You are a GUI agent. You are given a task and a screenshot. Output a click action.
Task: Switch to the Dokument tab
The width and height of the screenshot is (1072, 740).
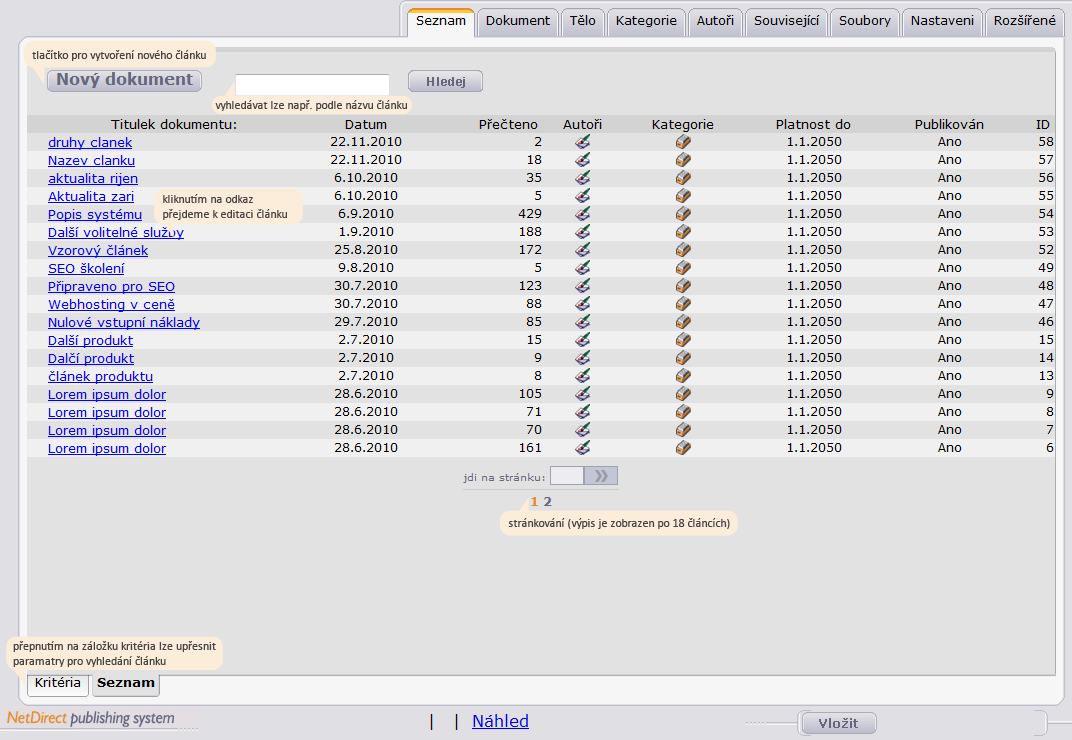pos(518,21)
